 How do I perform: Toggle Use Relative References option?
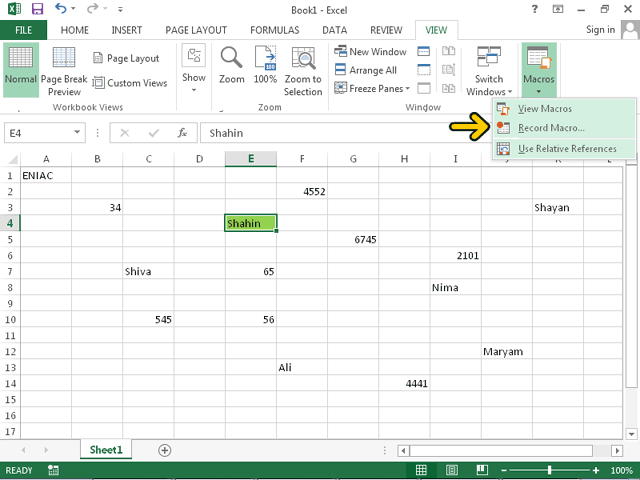(566, 149)
